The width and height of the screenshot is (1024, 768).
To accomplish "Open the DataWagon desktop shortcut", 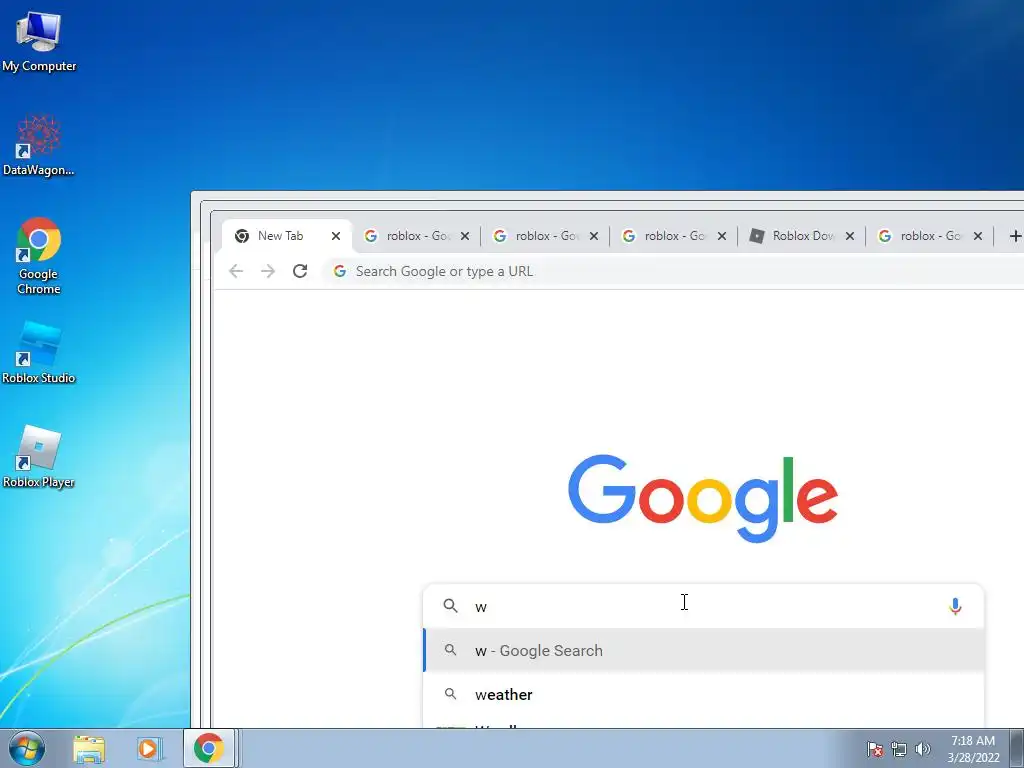I will tap(39, 145).
